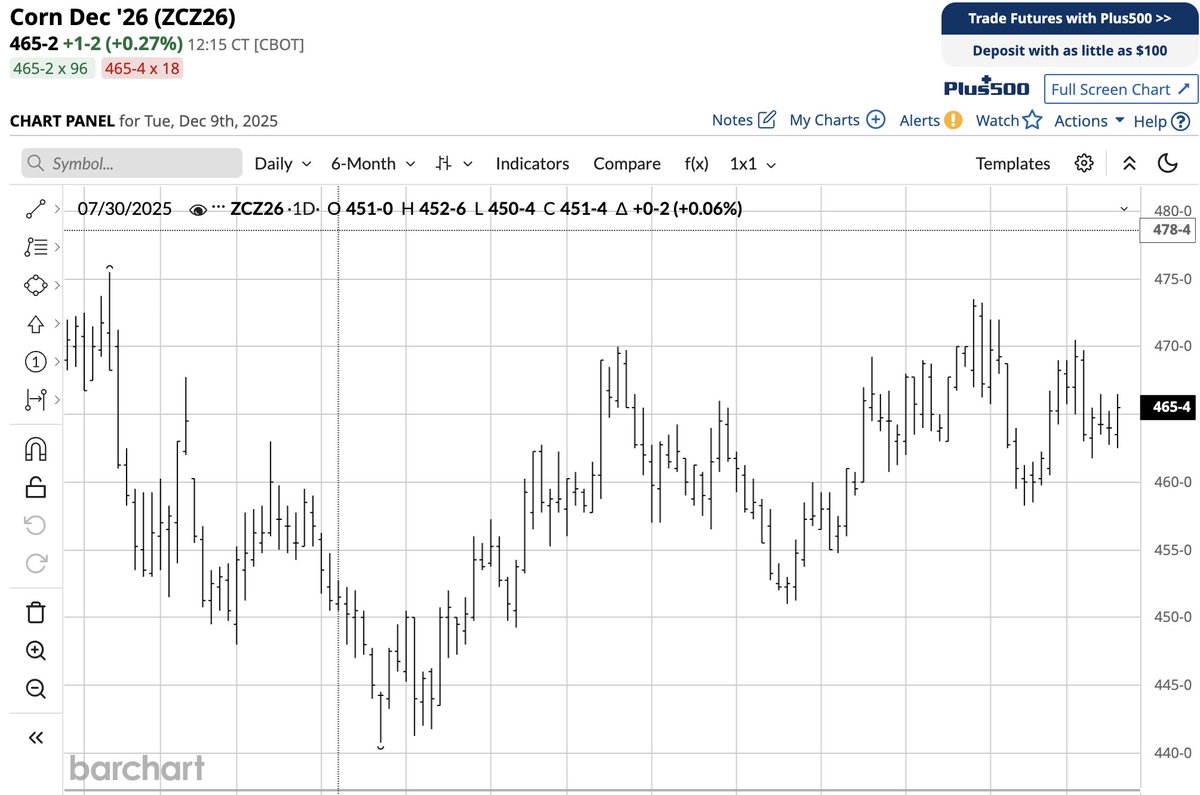Click the search magnifier icon

click(36, 163)
